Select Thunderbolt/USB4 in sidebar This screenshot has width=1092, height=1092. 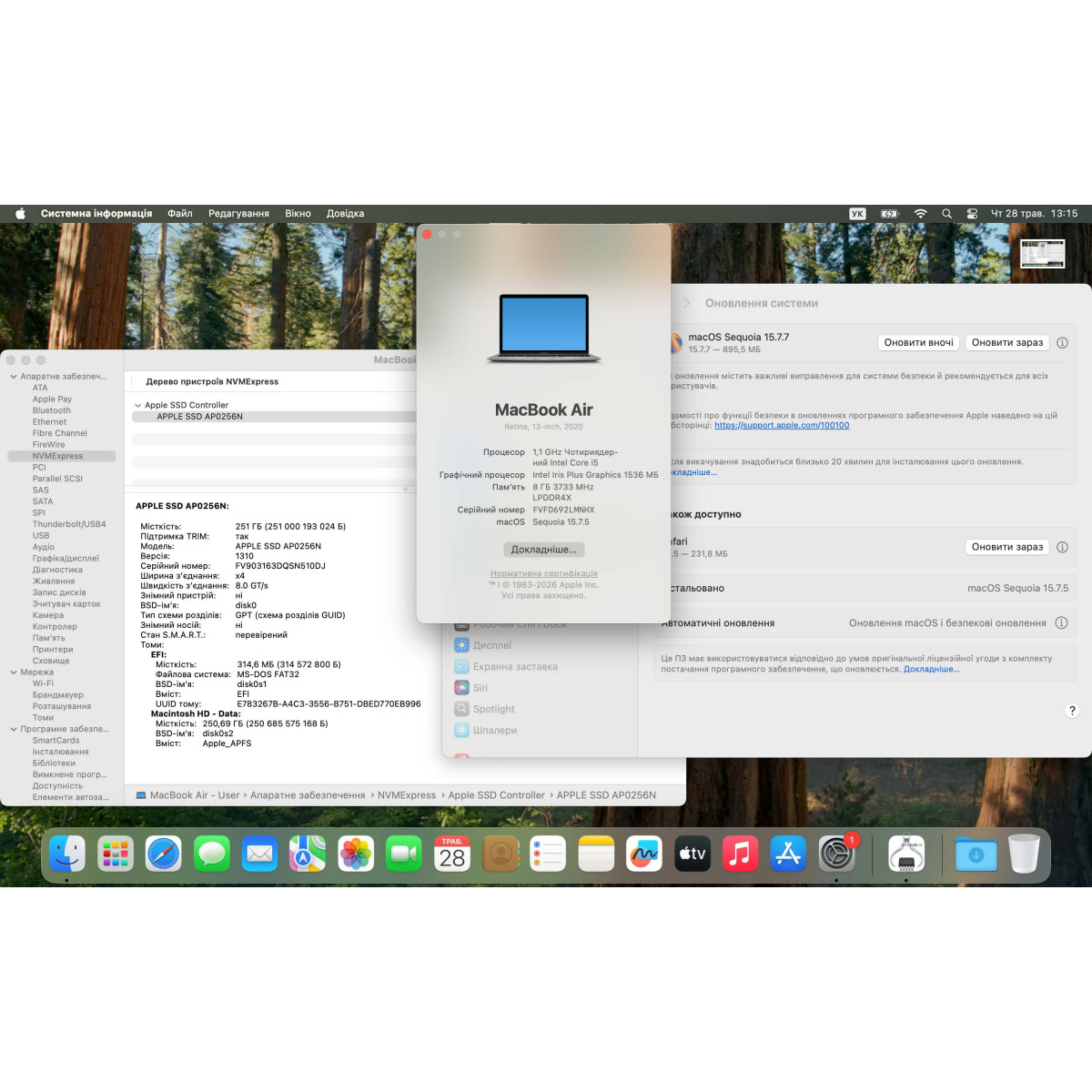[69, 524]
